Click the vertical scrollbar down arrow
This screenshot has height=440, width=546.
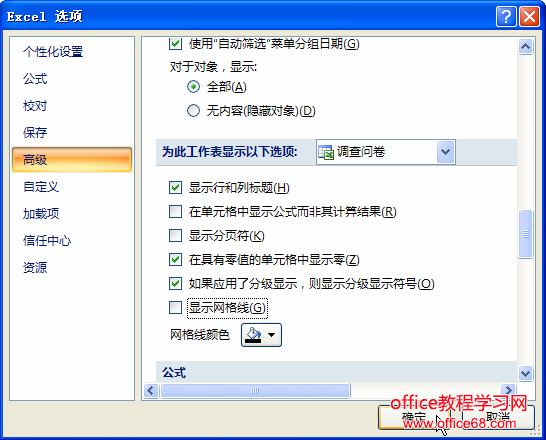tap(525, 374)
